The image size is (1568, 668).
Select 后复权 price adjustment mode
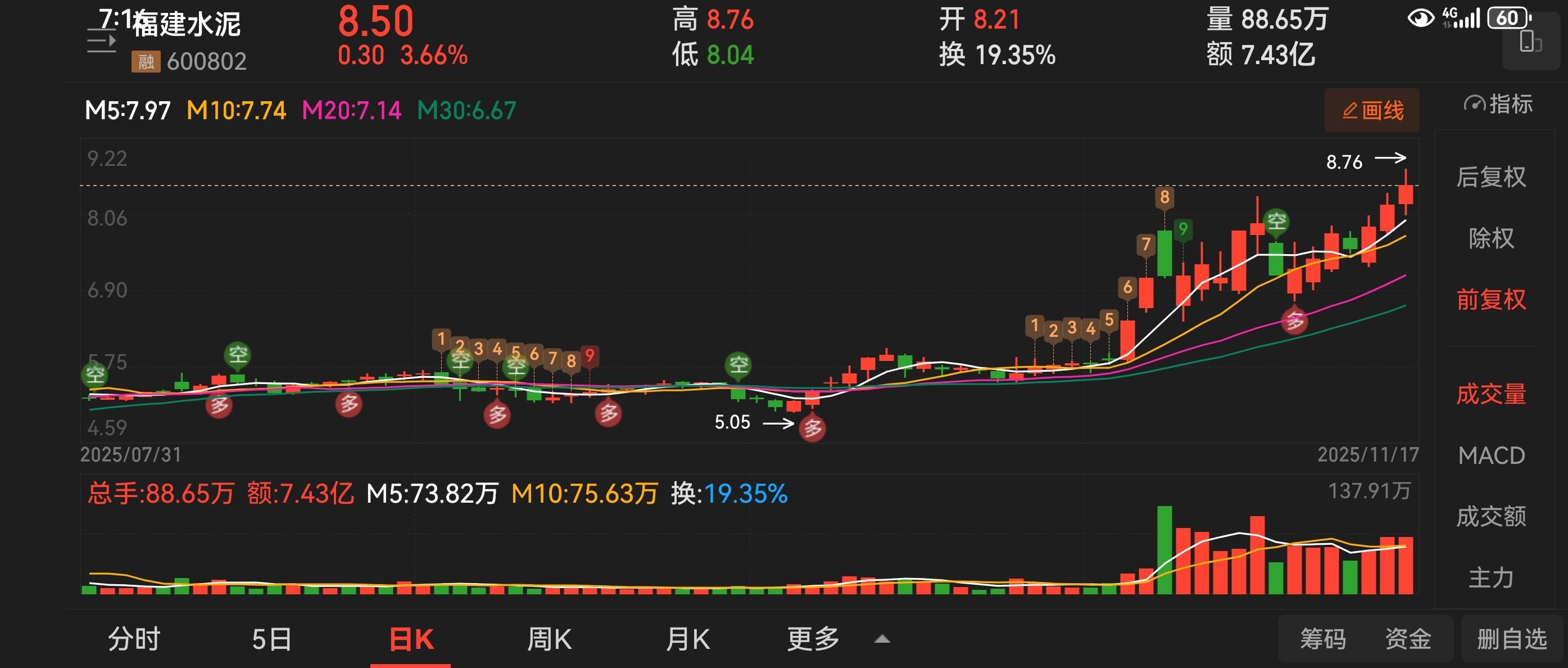(1490, 177)
